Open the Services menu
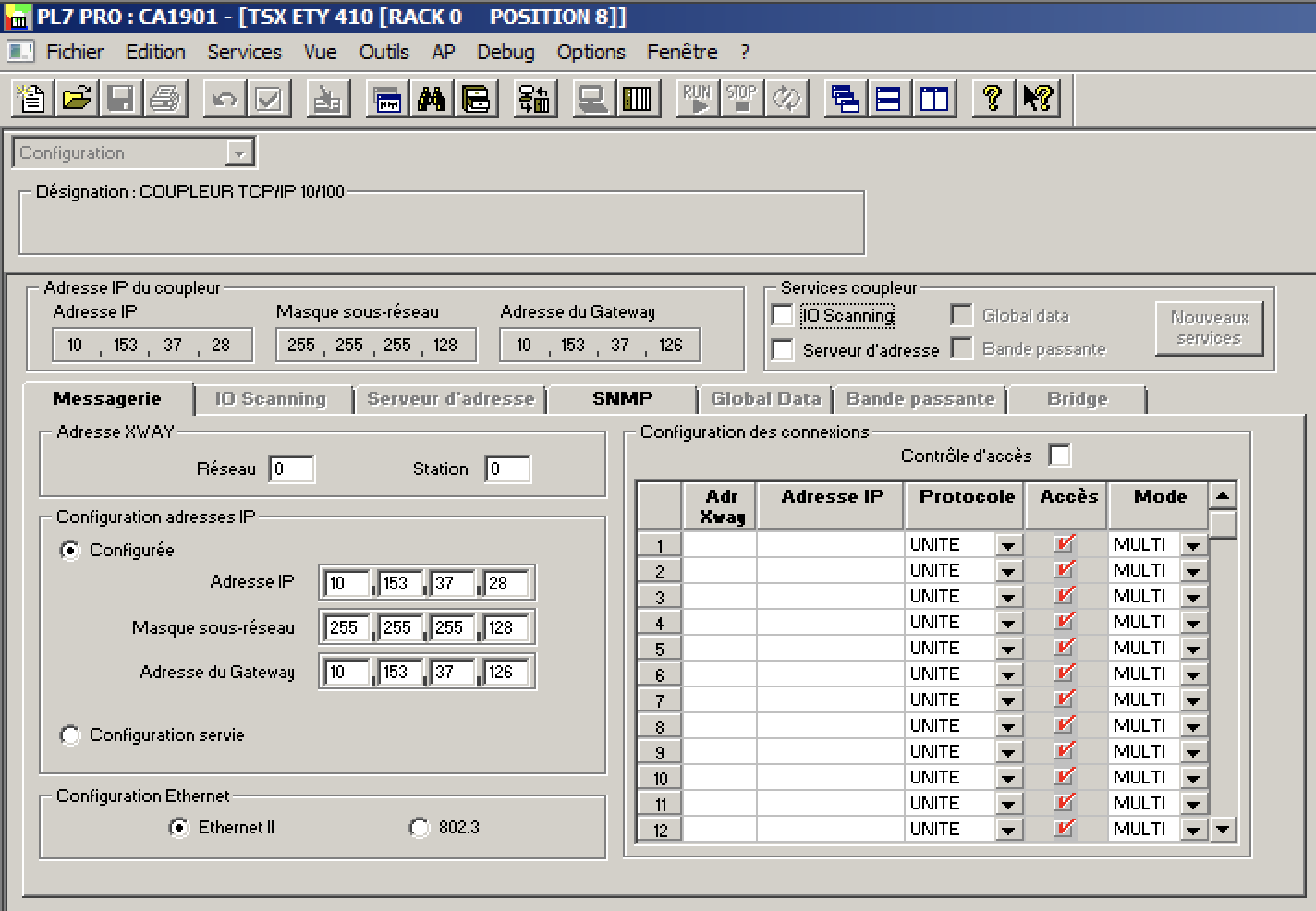The height and width of the screenshot is (911, 1316). (244, 53)
